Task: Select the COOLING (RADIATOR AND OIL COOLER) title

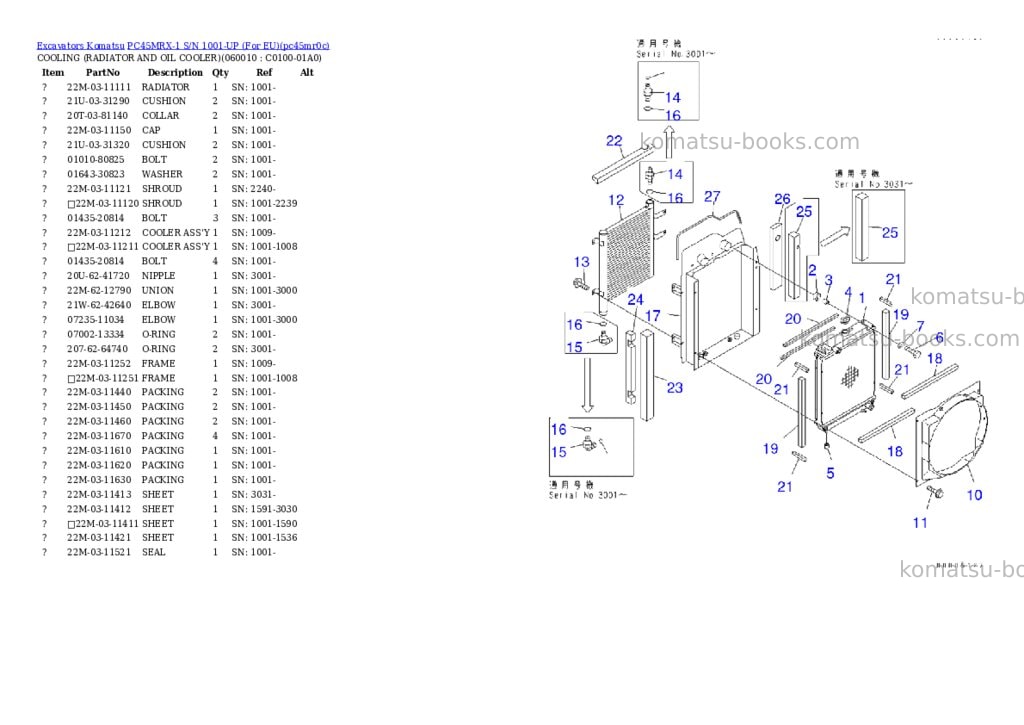Action: coord(180,57)
